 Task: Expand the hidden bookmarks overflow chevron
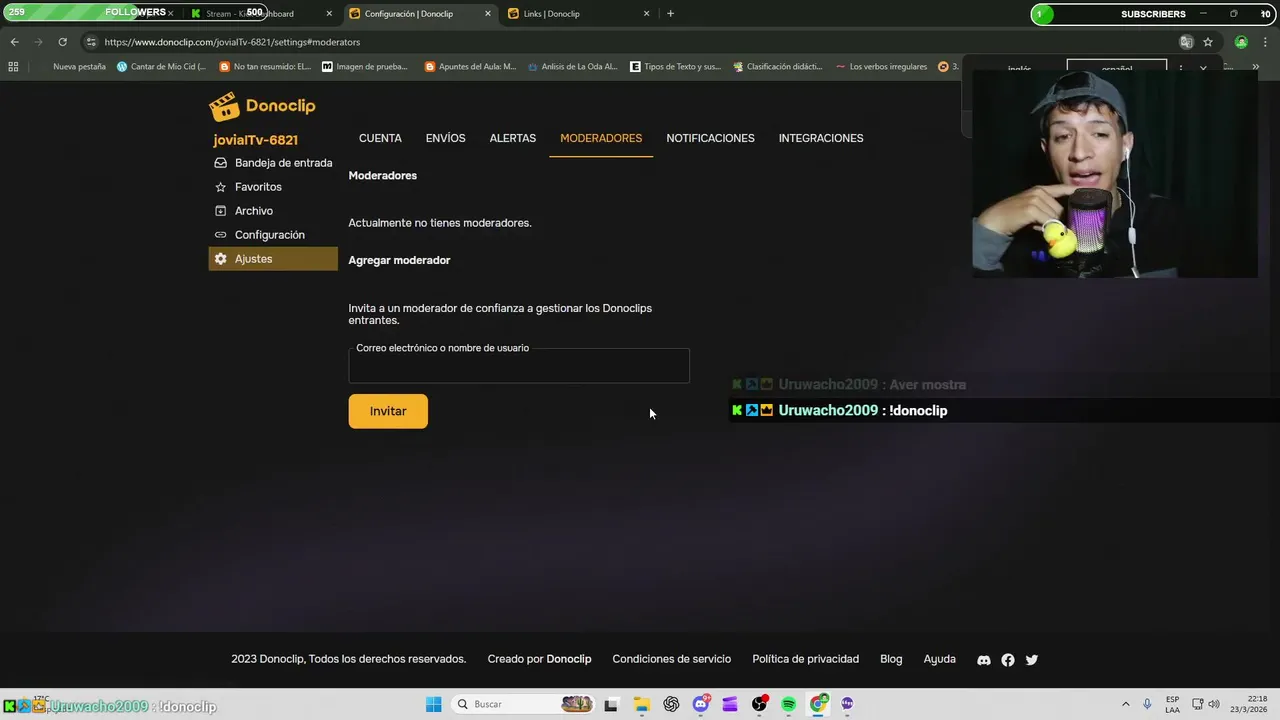tap(1255, 67)
